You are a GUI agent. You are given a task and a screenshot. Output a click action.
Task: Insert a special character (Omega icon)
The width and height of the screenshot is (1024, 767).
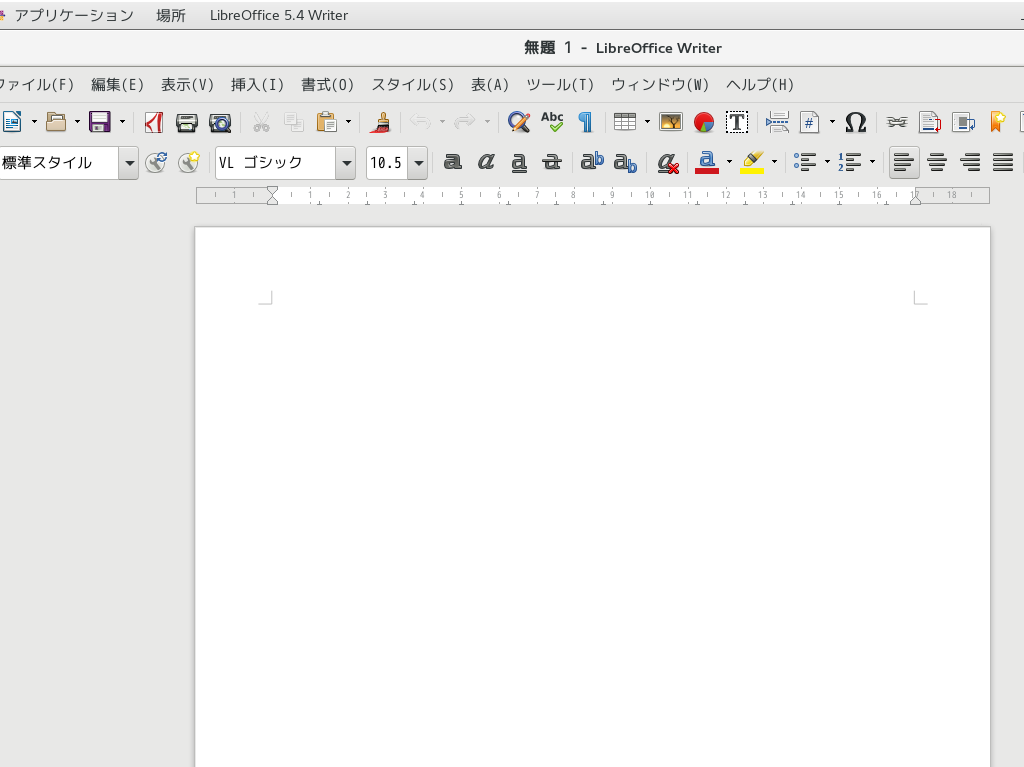coord(855,122)
